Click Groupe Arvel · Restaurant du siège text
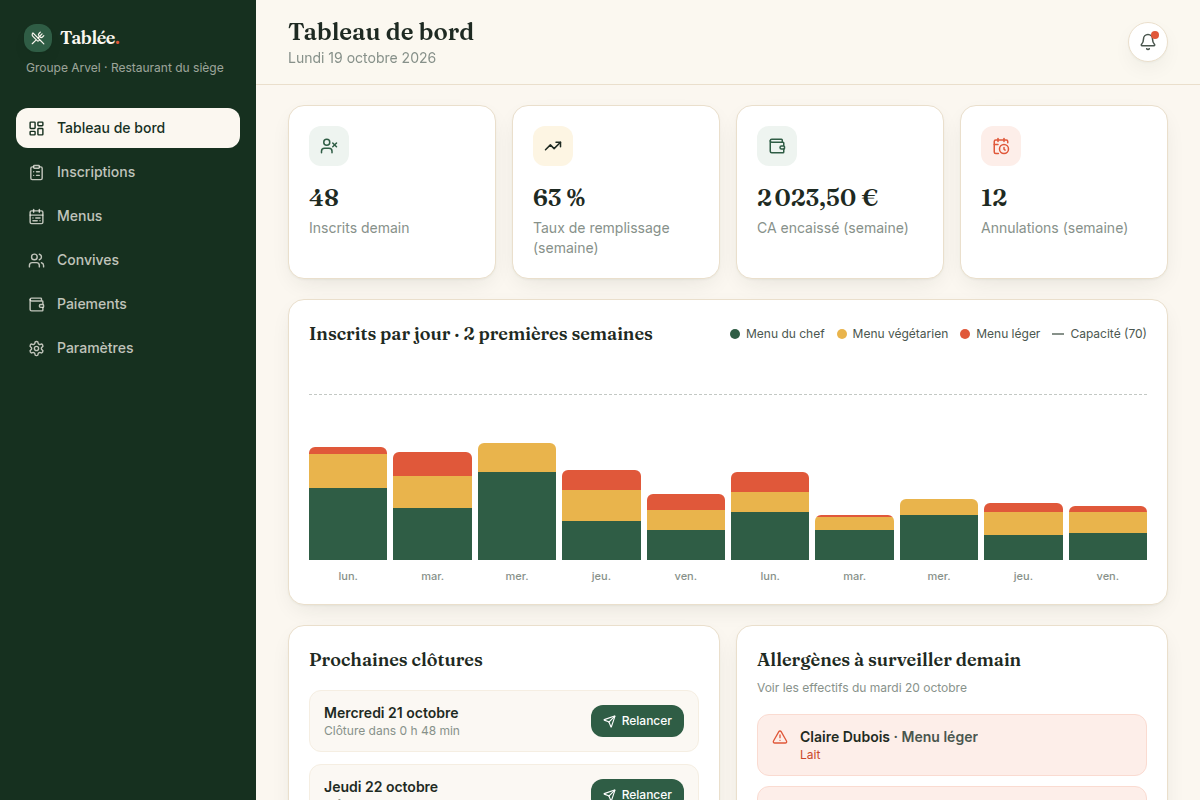Screen dimensions: 1200x800 (125, 68)
